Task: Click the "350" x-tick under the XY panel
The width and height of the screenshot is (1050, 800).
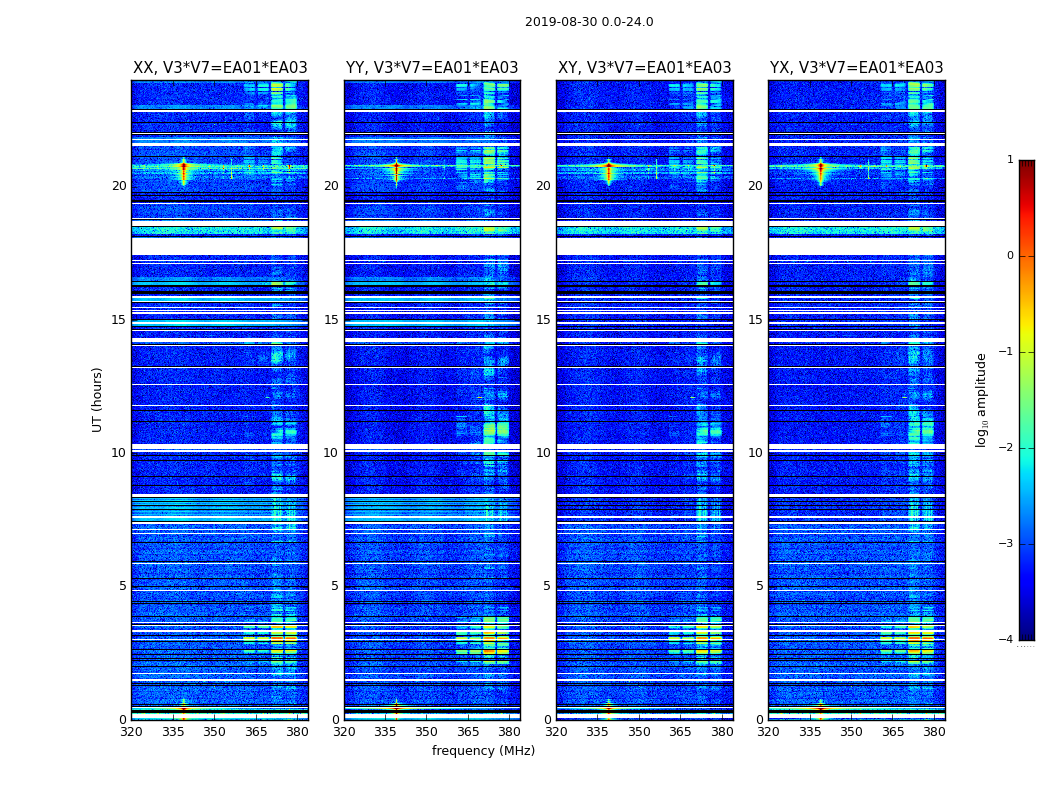Action: [639, 732]
